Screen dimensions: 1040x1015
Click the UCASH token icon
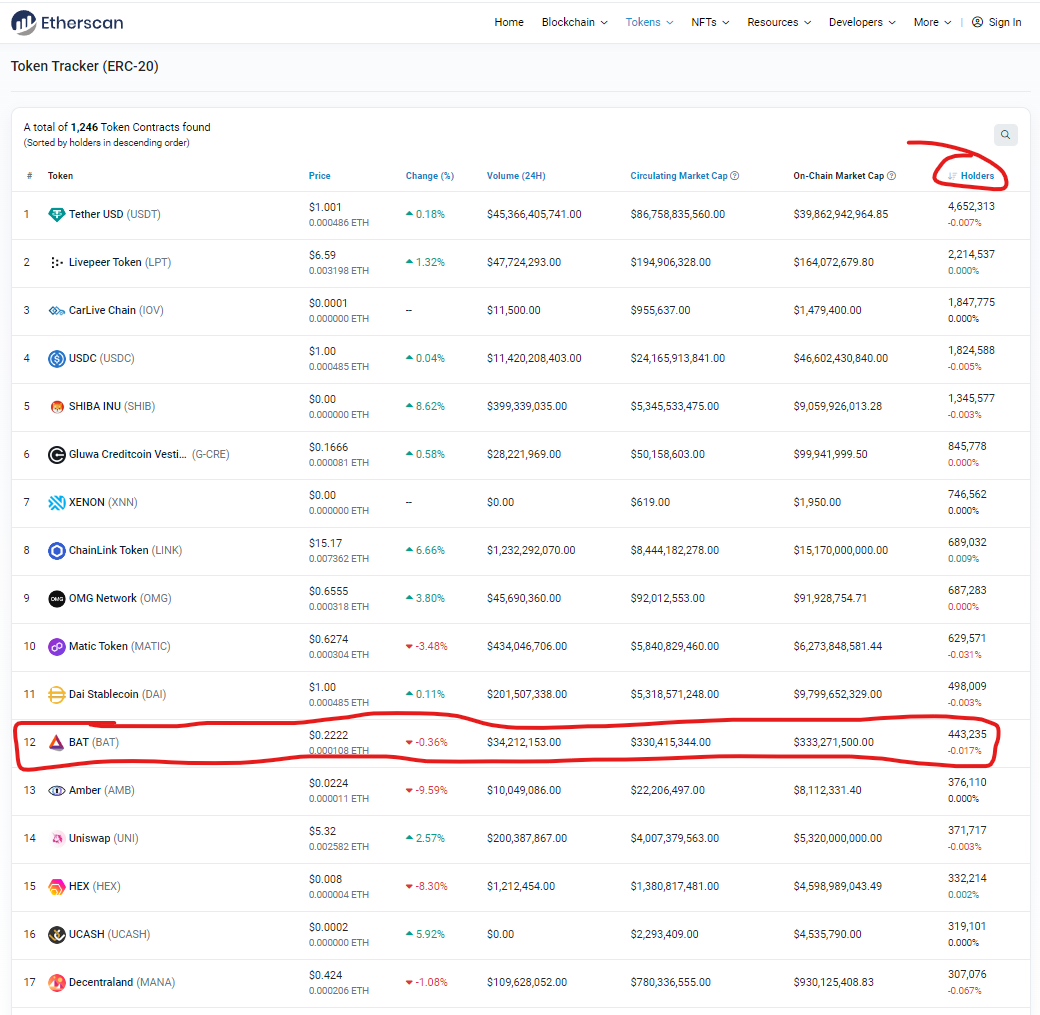click(x=57, y=934)
